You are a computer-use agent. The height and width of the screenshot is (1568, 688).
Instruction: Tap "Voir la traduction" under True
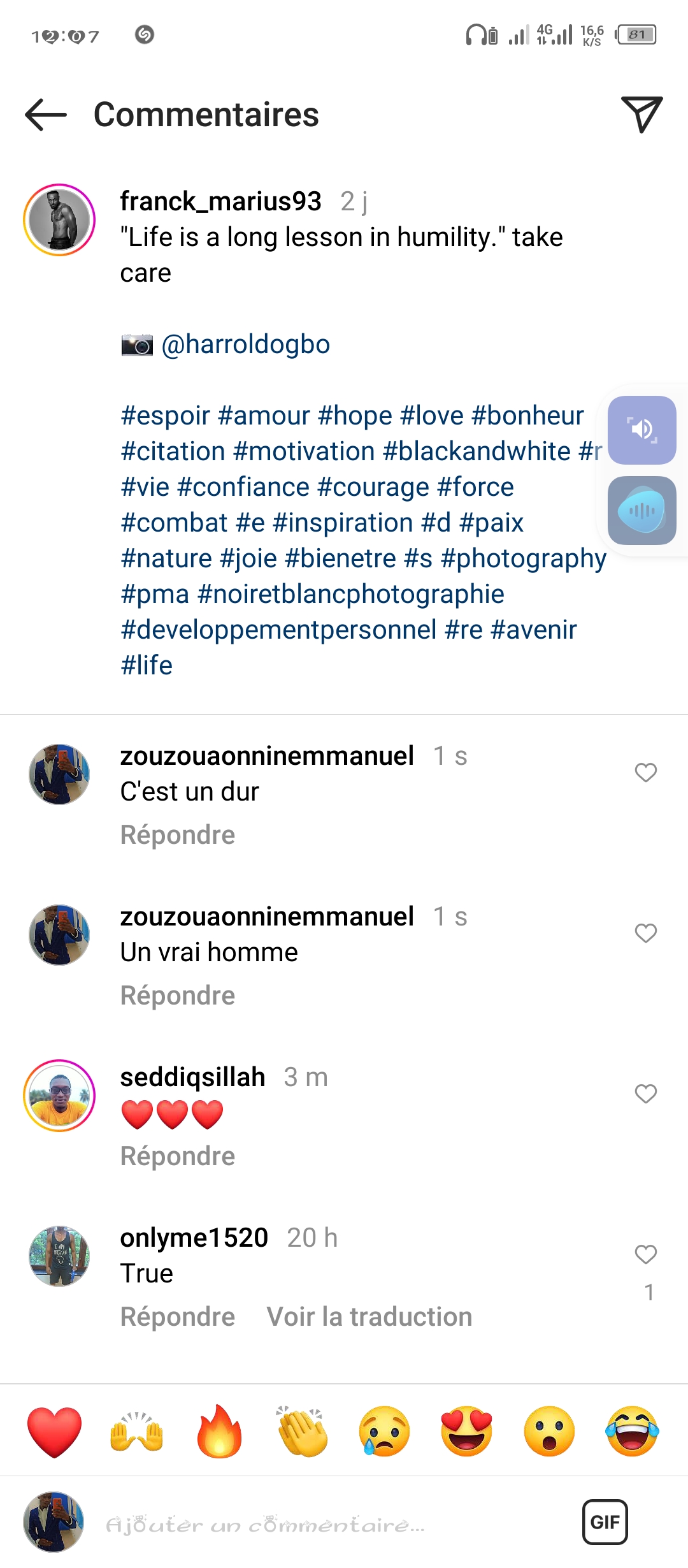click(x=369, y=1317)
